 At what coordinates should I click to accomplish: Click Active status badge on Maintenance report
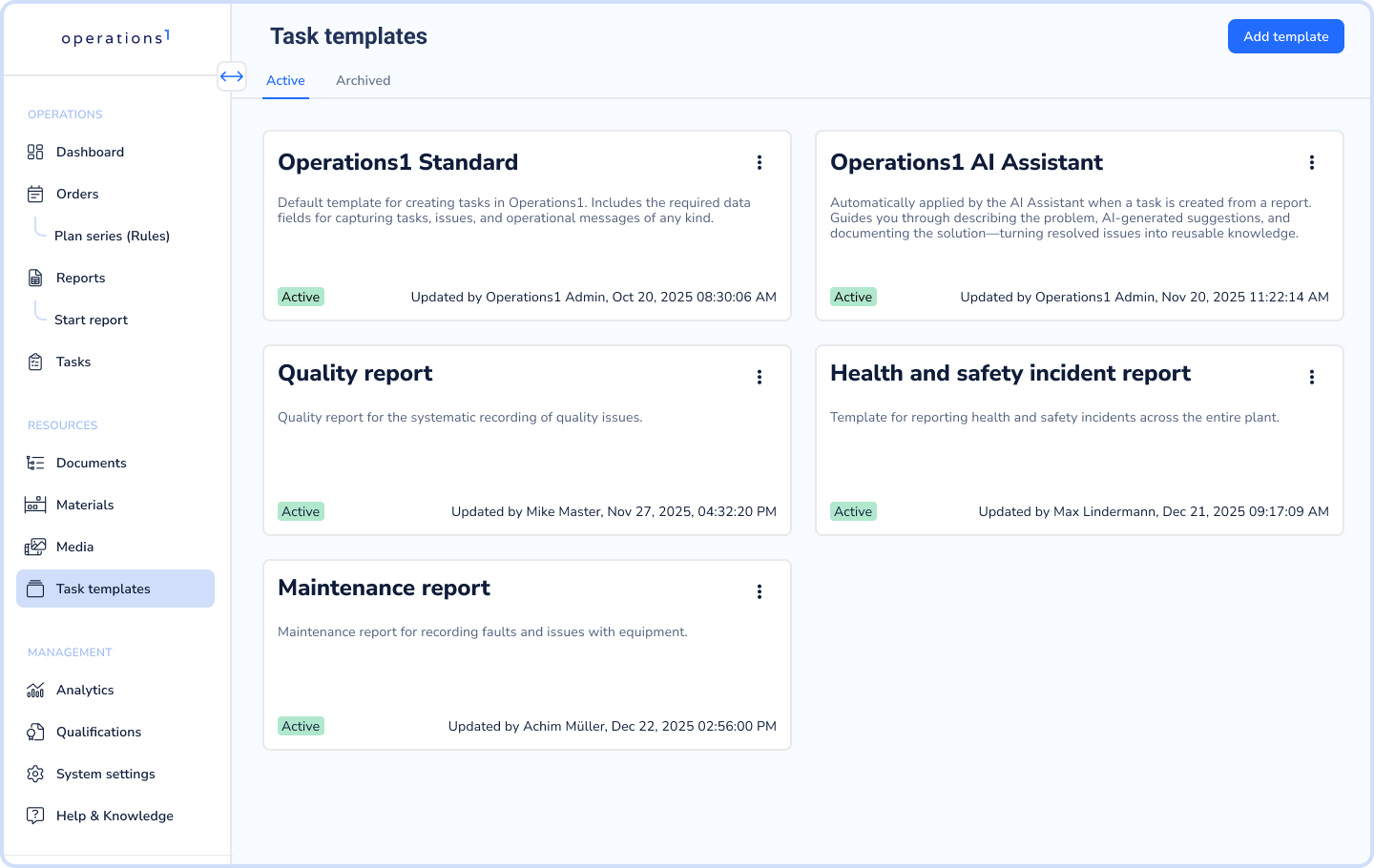(301, 726)
